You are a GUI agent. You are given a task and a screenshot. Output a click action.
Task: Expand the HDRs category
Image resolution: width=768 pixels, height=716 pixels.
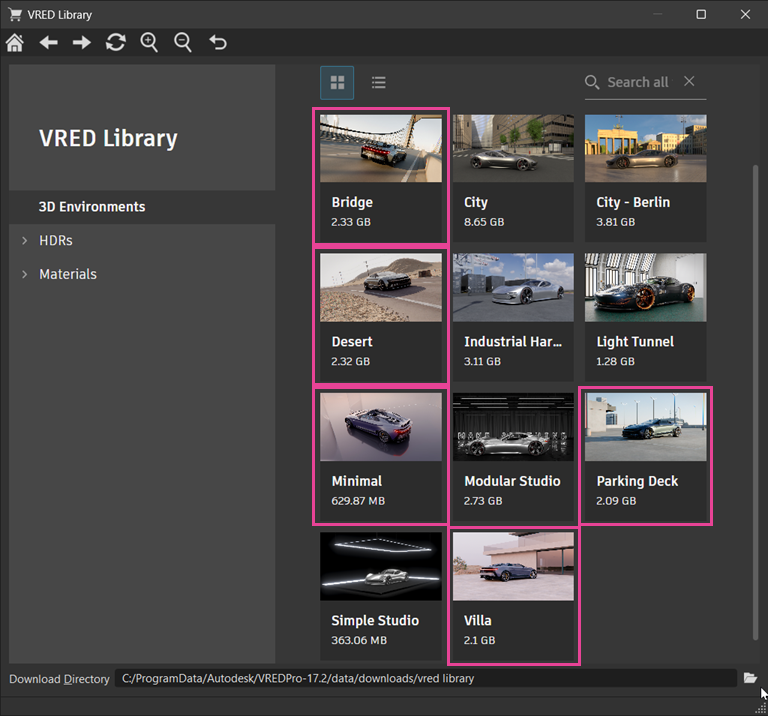click(24, 240)
